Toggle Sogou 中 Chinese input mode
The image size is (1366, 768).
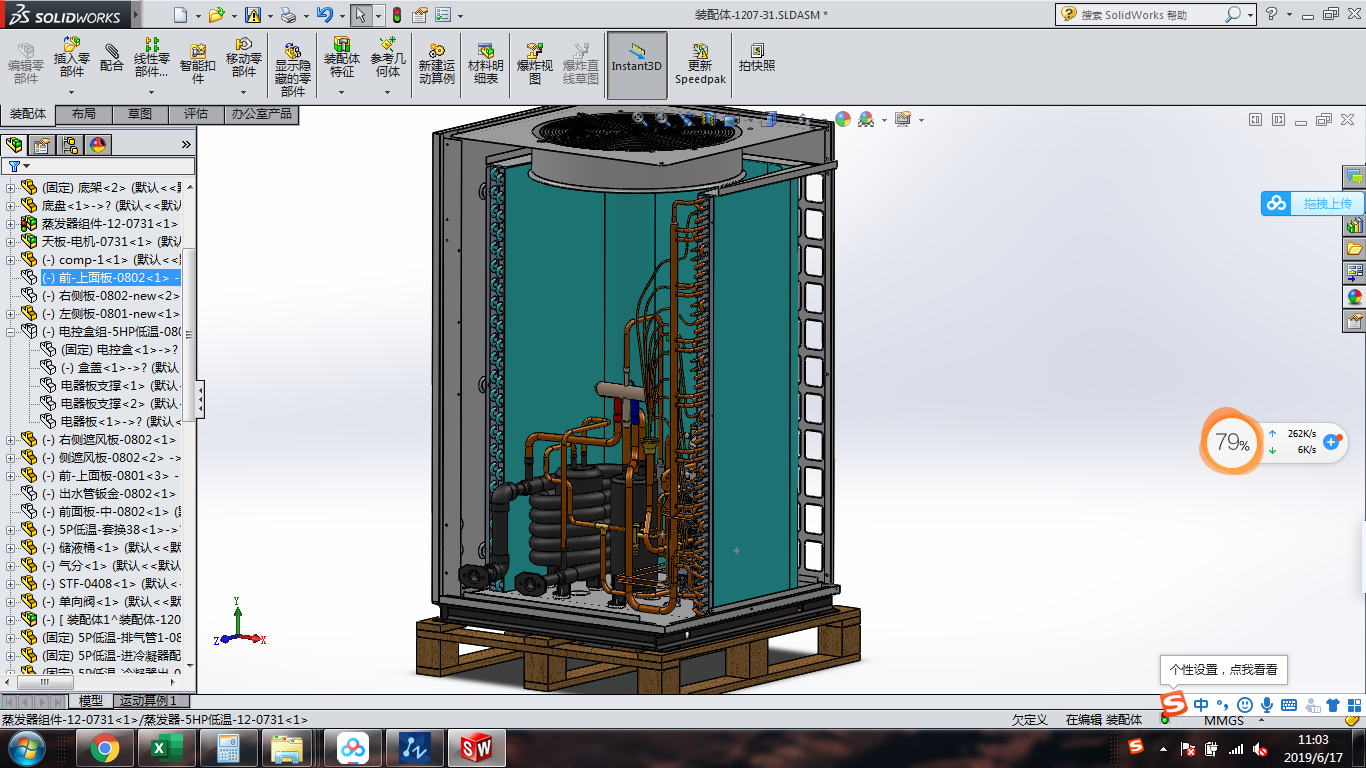tap(1201, 705)
